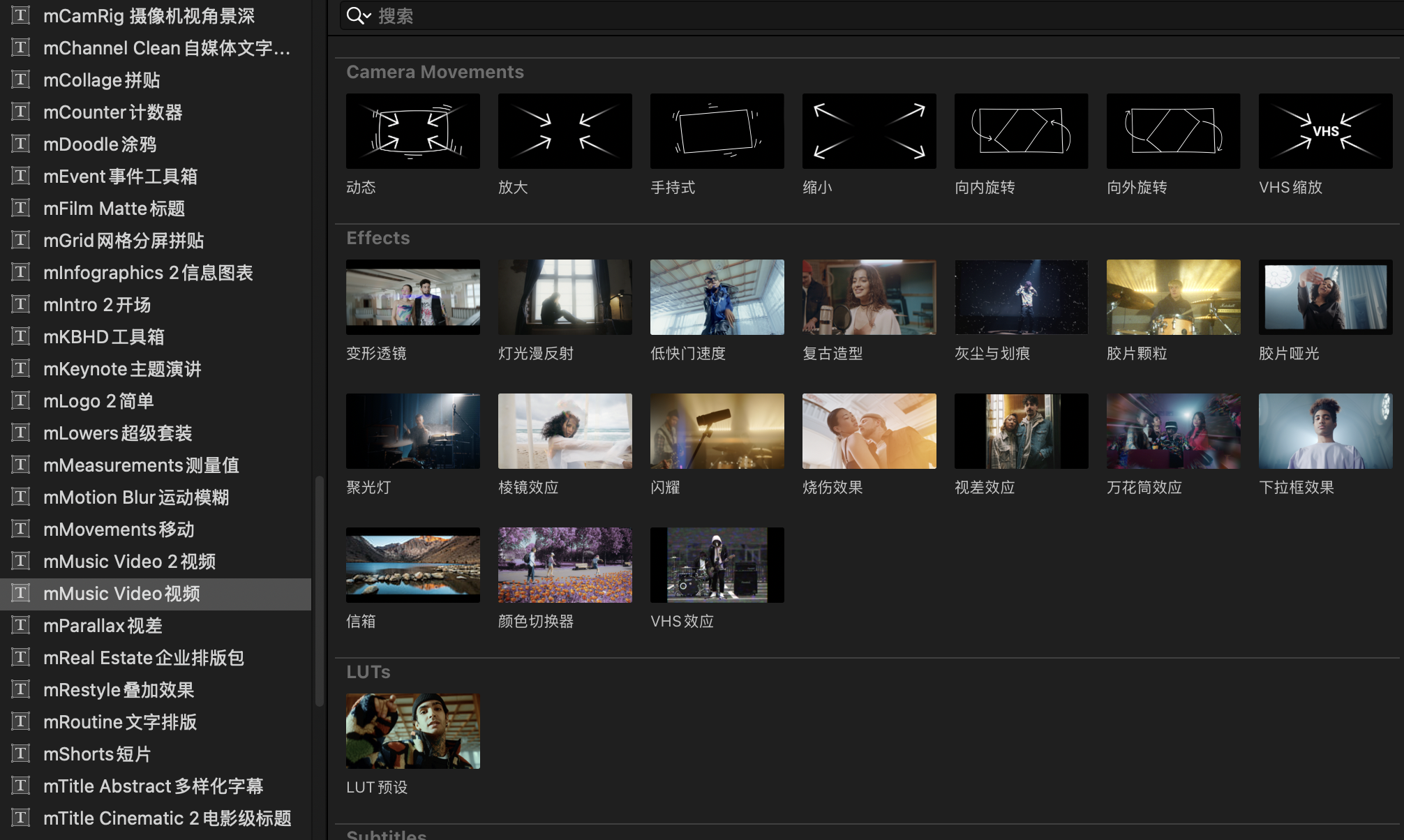Viewport: 1404px width, 840px height.
Task: Open the mTitle Cinematic 2 电影级标题 category
Action: pos(156,818)
